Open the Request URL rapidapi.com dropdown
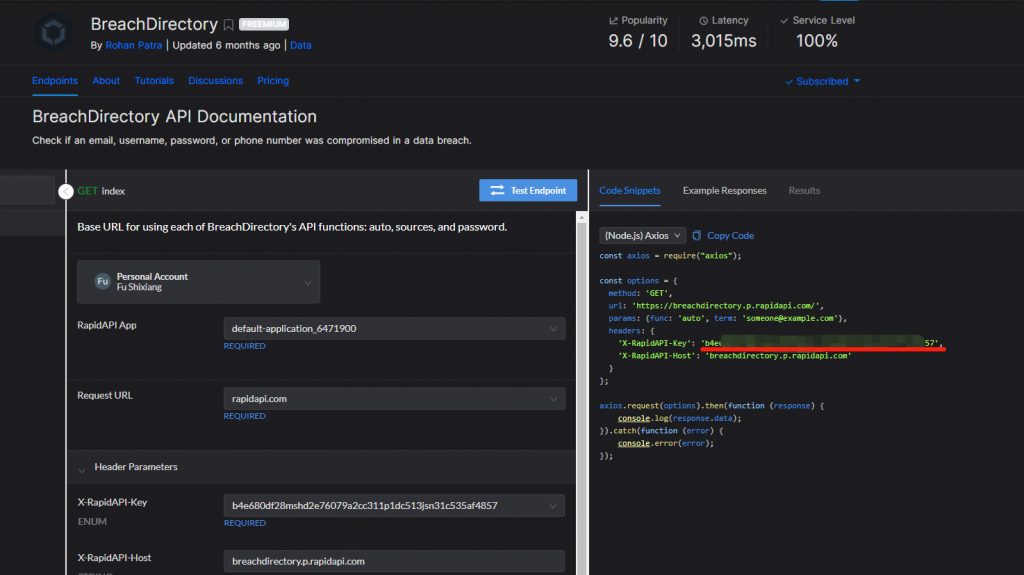The image size is (1024, 575). coord(393,399)
